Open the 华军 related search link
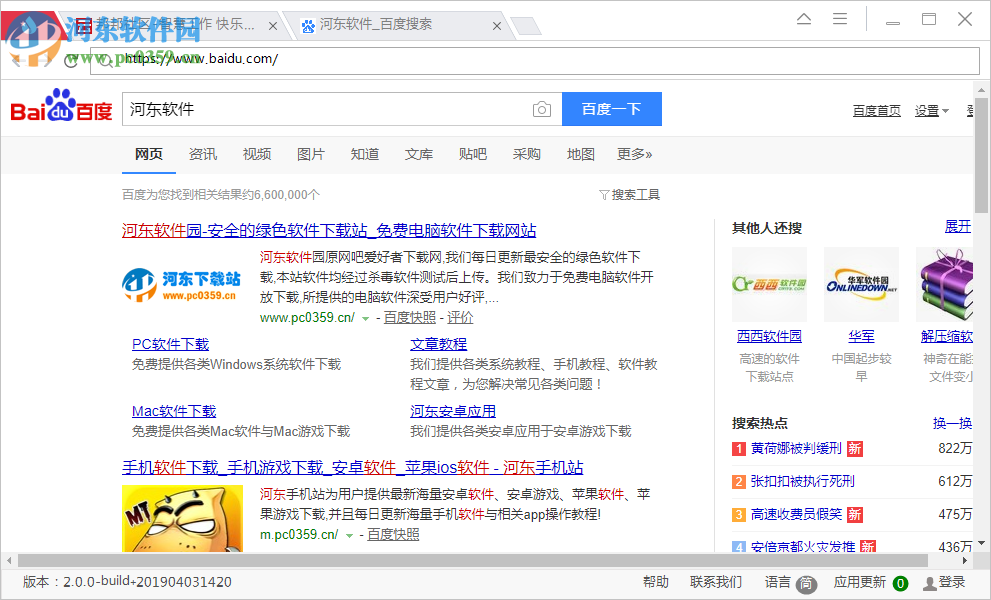Viewport: 991px width, 600px height. [x=861, y=336]
